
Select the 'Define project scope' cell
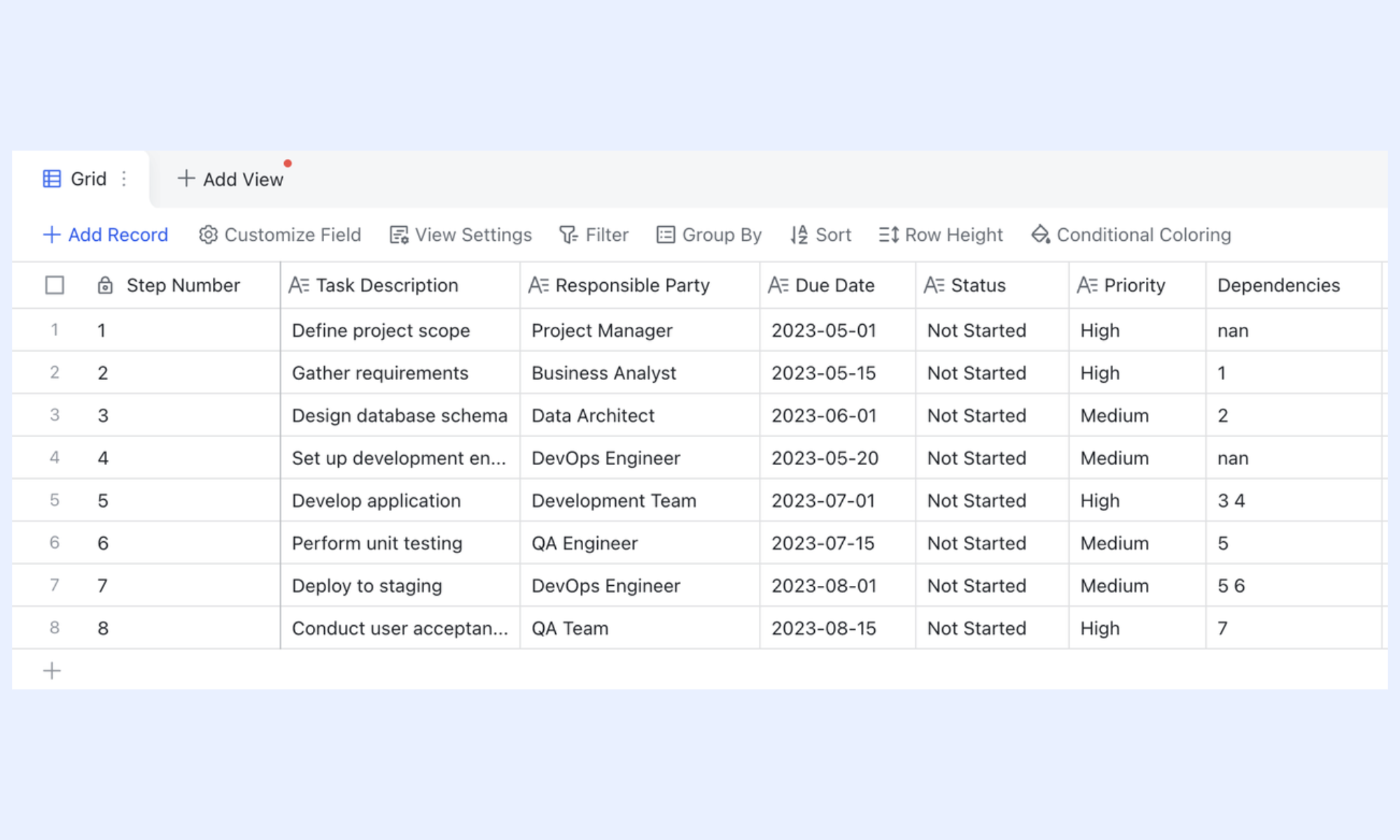tap(400, 330)
